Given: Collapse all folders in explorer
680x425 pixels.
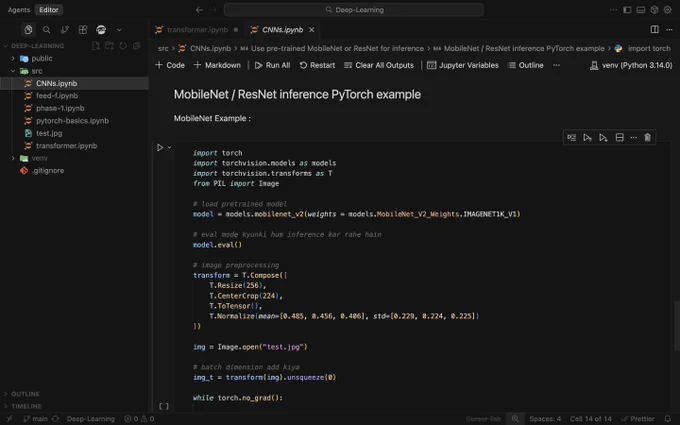Looking at the screenshot, I should pos(137,46).
